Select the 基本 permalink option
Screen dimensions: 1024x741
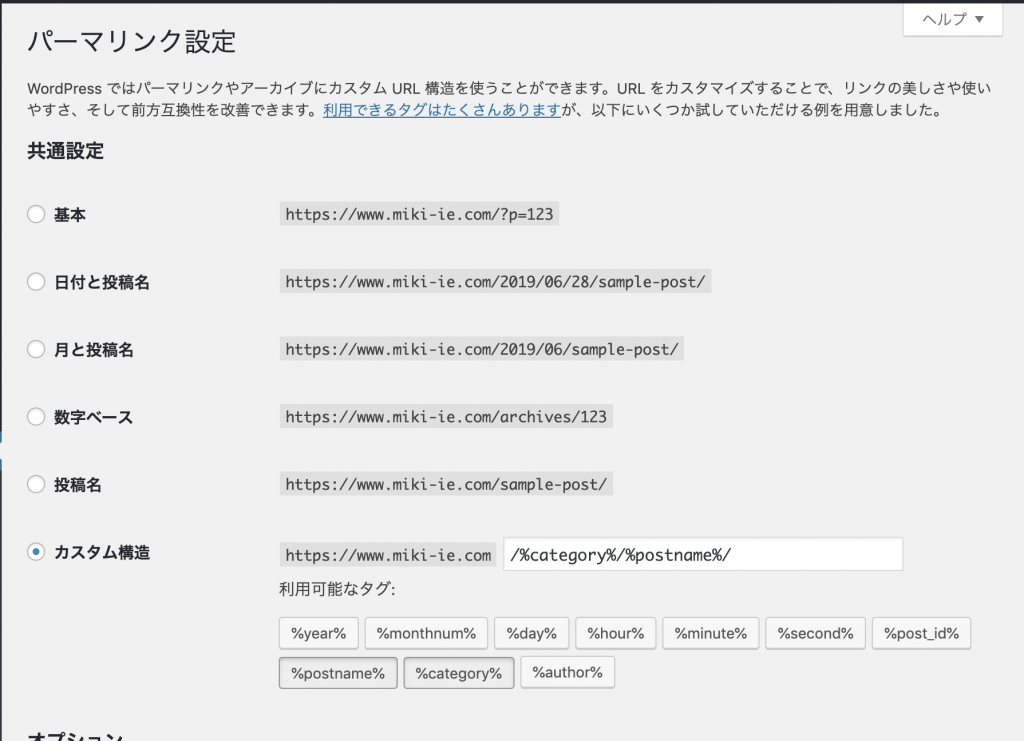36,214
